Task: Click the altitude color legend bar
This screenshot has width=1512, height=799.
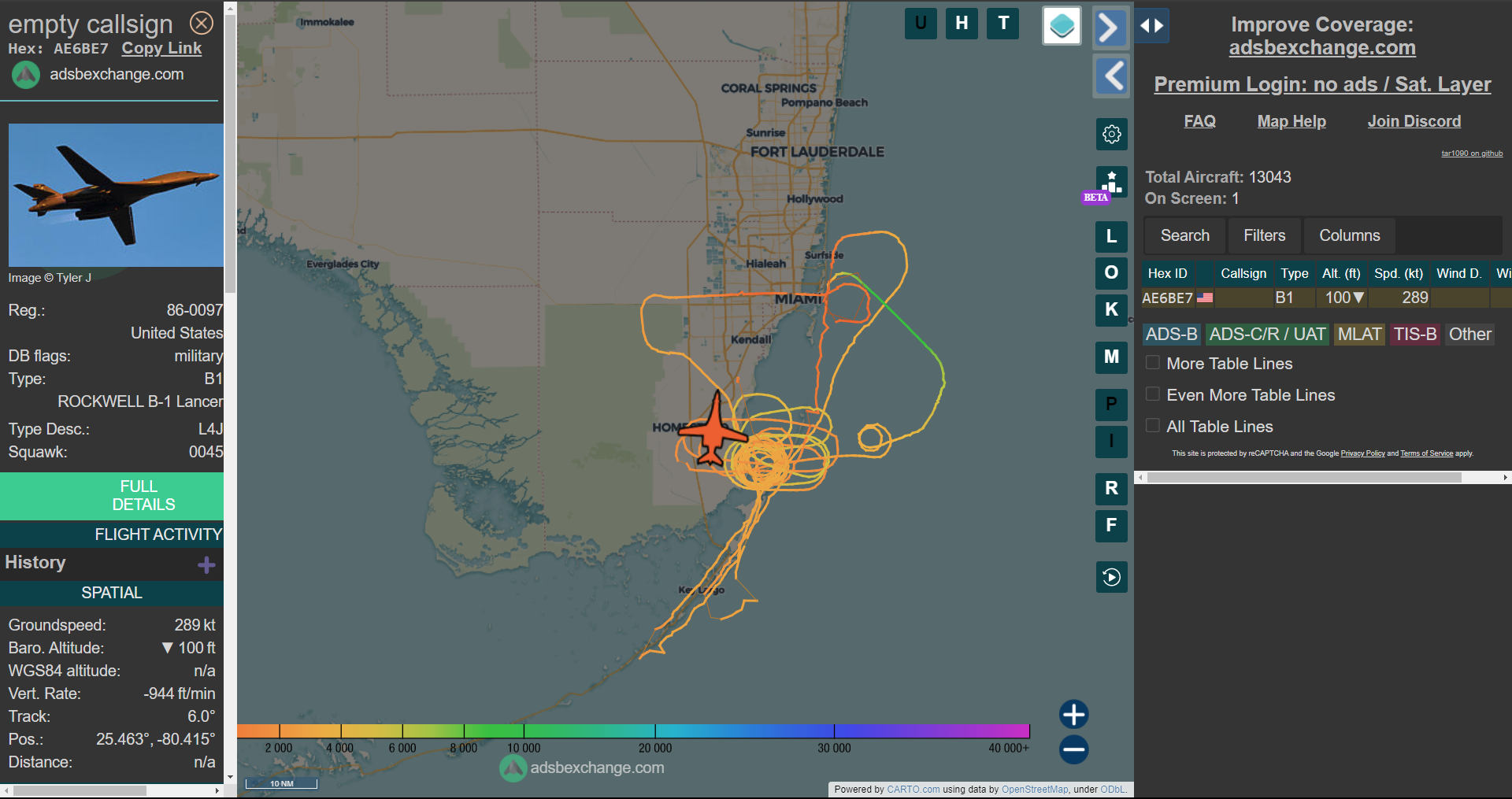Action: point(633,731)
